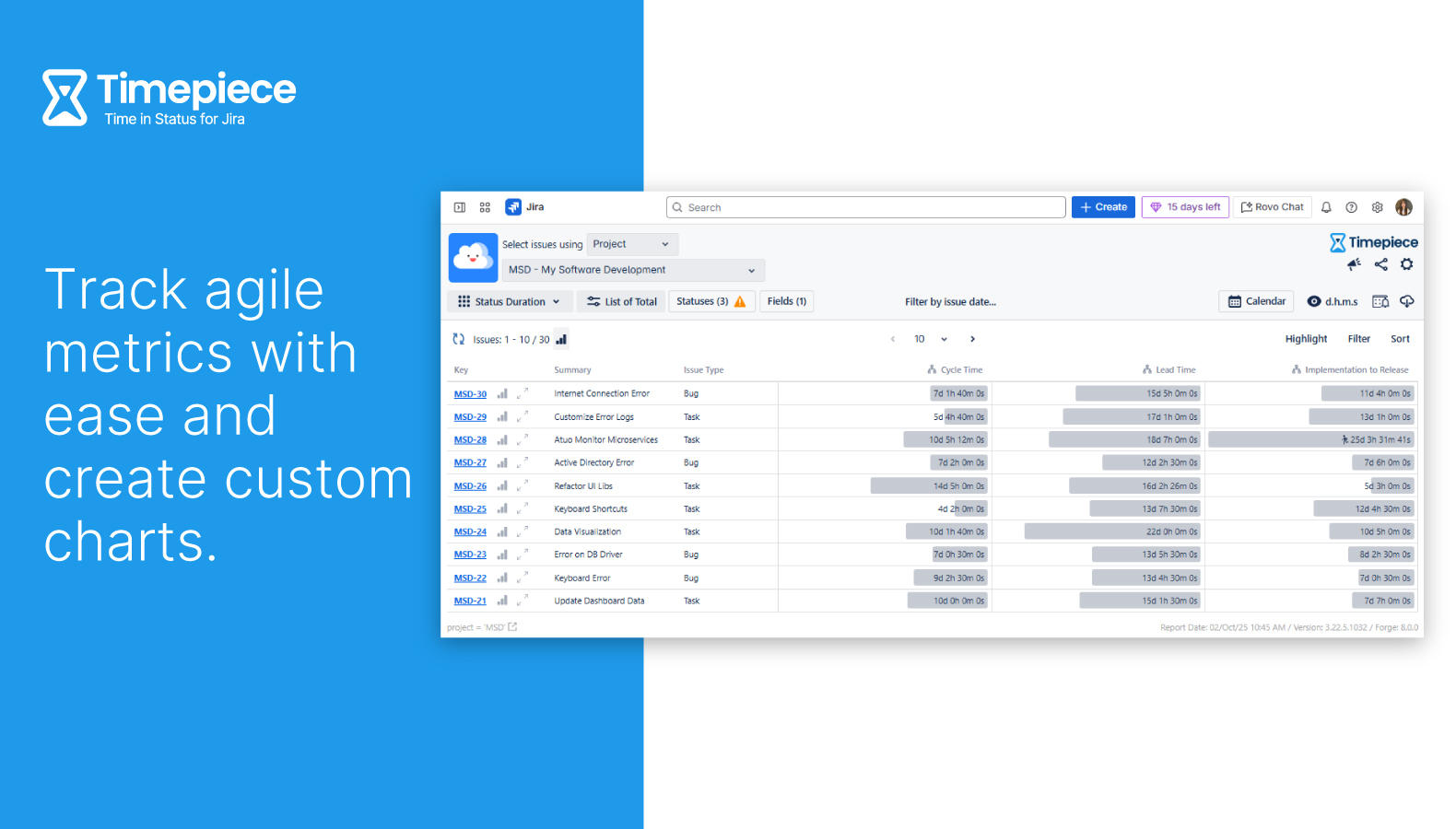Open issue MSD-26 link
1456x829 pixels.
coord(470,486)
